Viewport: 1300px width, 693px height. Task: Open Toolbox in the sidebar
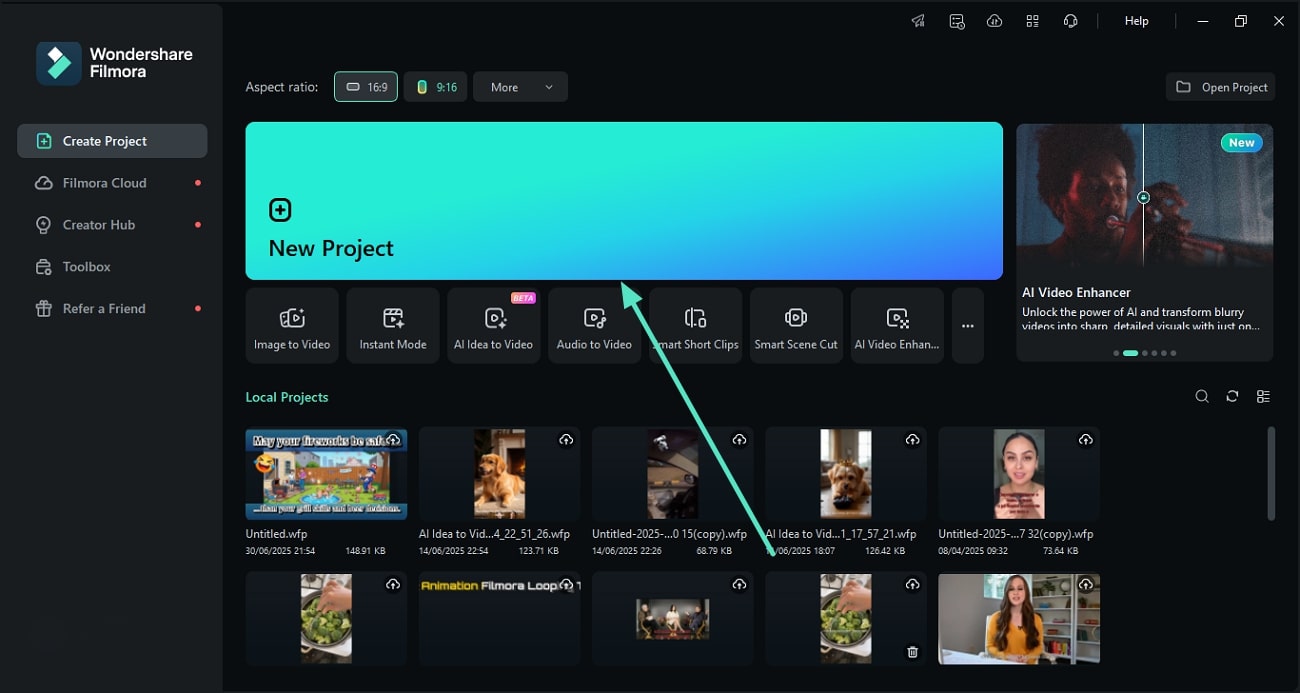(x=112, y=267)
